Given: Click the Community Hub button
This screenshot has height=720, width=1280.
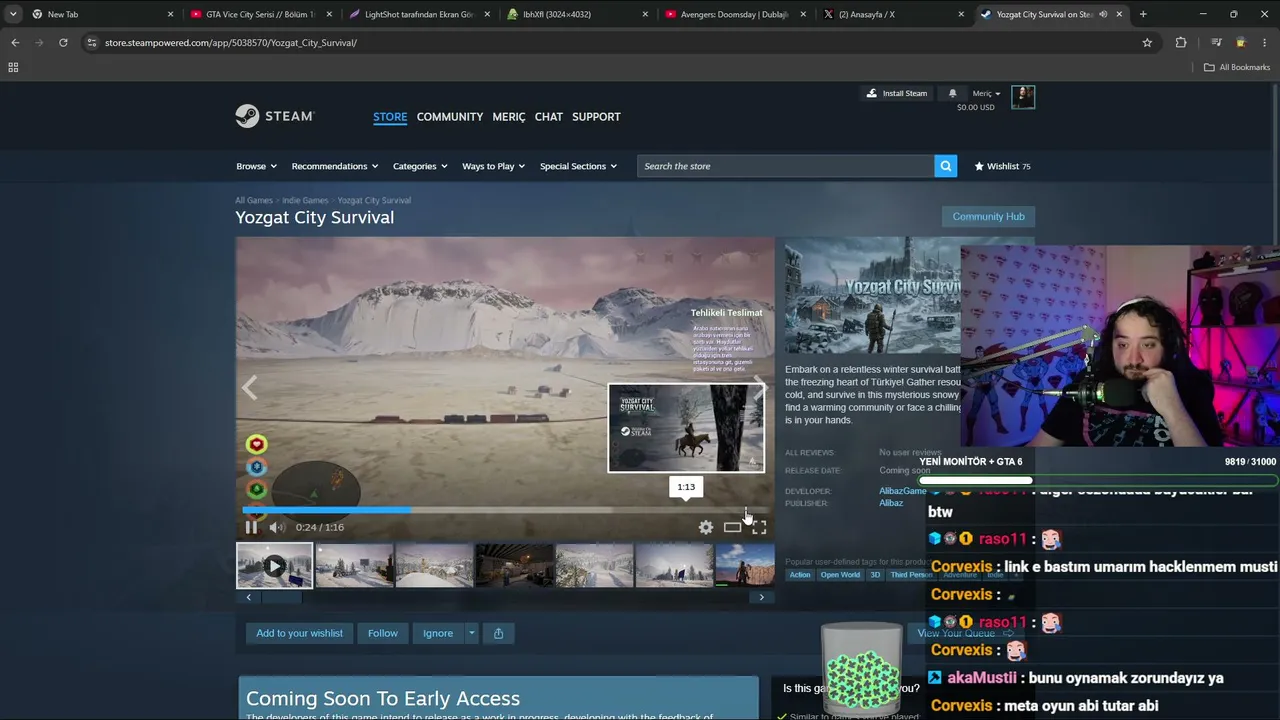Looking at the screenshot, I should coord(988,216).
